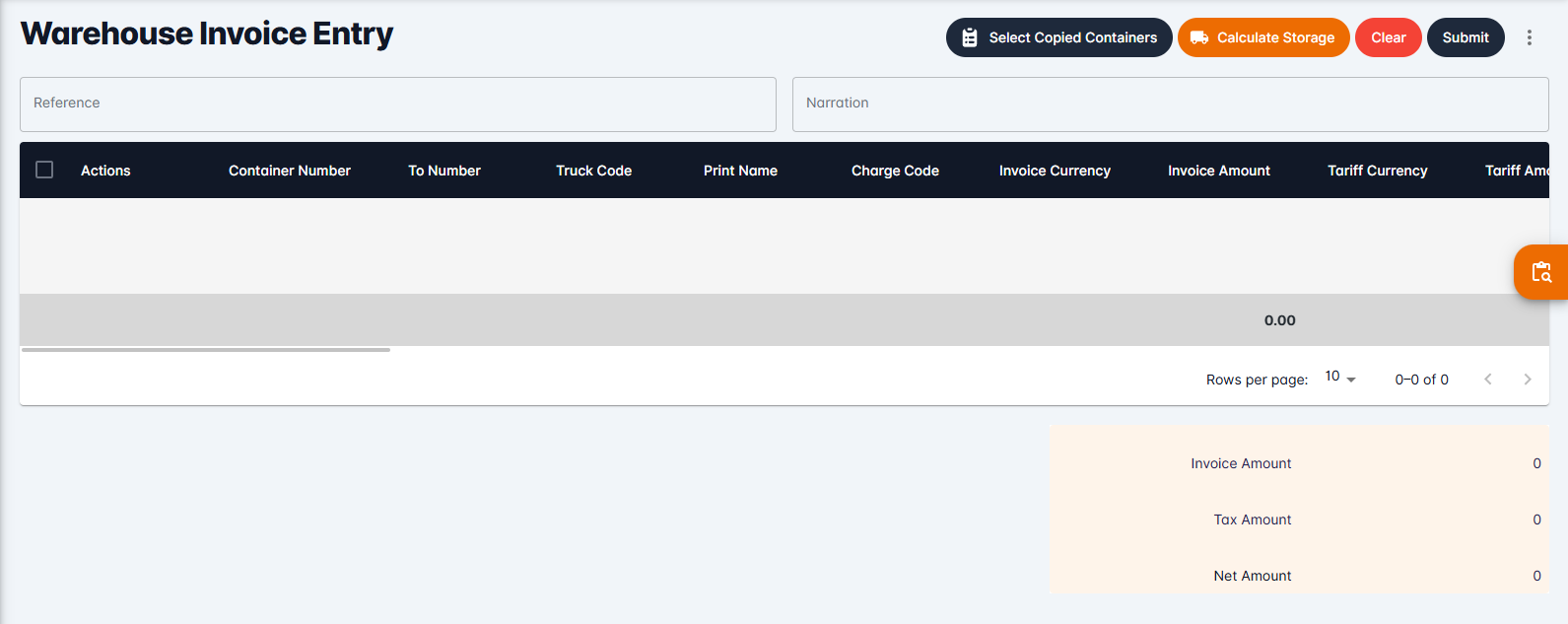Open the orange floating clipboard search panel
Screen dimensions: 1568x624
coord(1541,272)
